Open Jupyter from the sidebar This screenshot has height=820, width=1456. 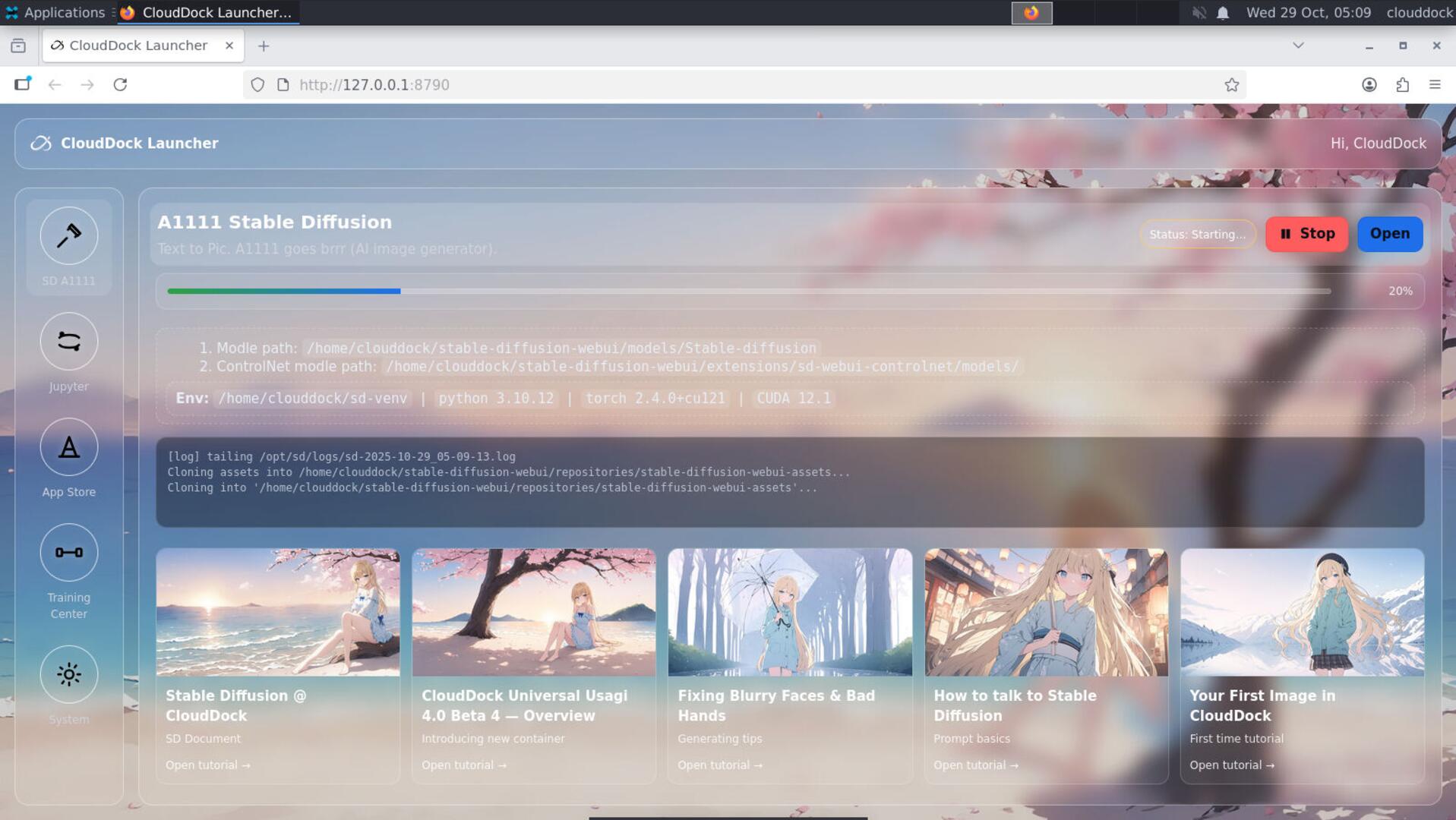68,342
